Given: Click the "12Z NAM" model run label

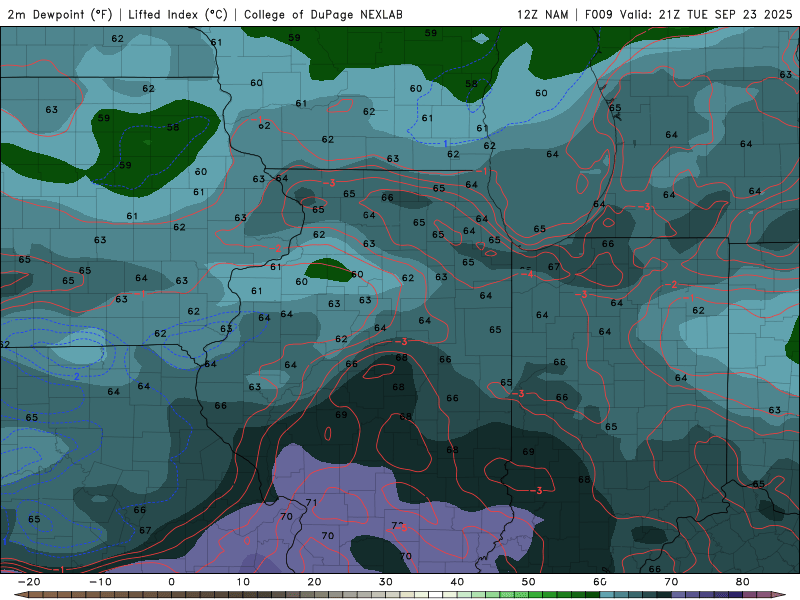Looking at the screenshot, I should pos(542,14).
